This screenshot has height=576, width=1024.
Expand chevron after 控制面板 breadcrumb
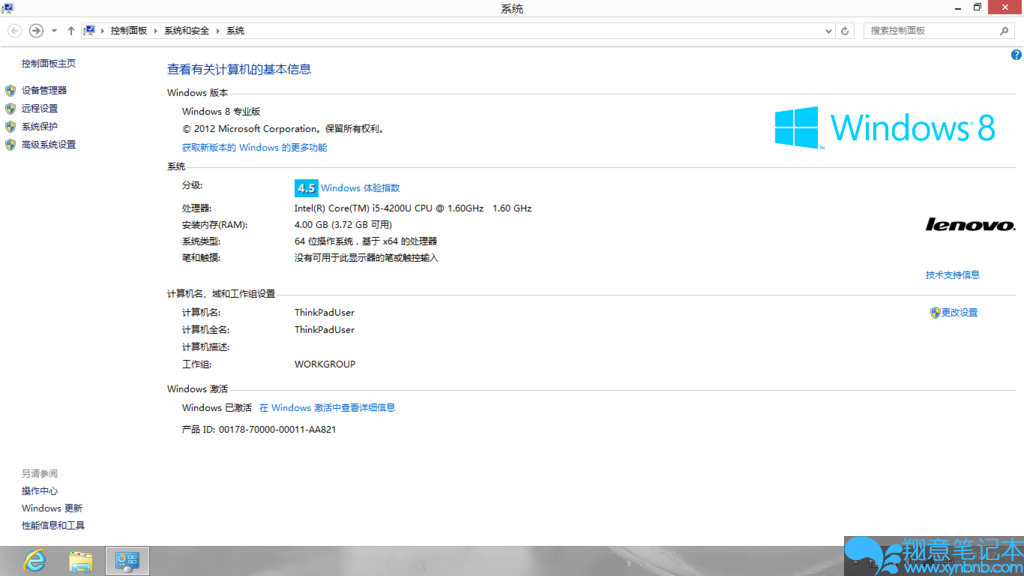coord(155,31)
